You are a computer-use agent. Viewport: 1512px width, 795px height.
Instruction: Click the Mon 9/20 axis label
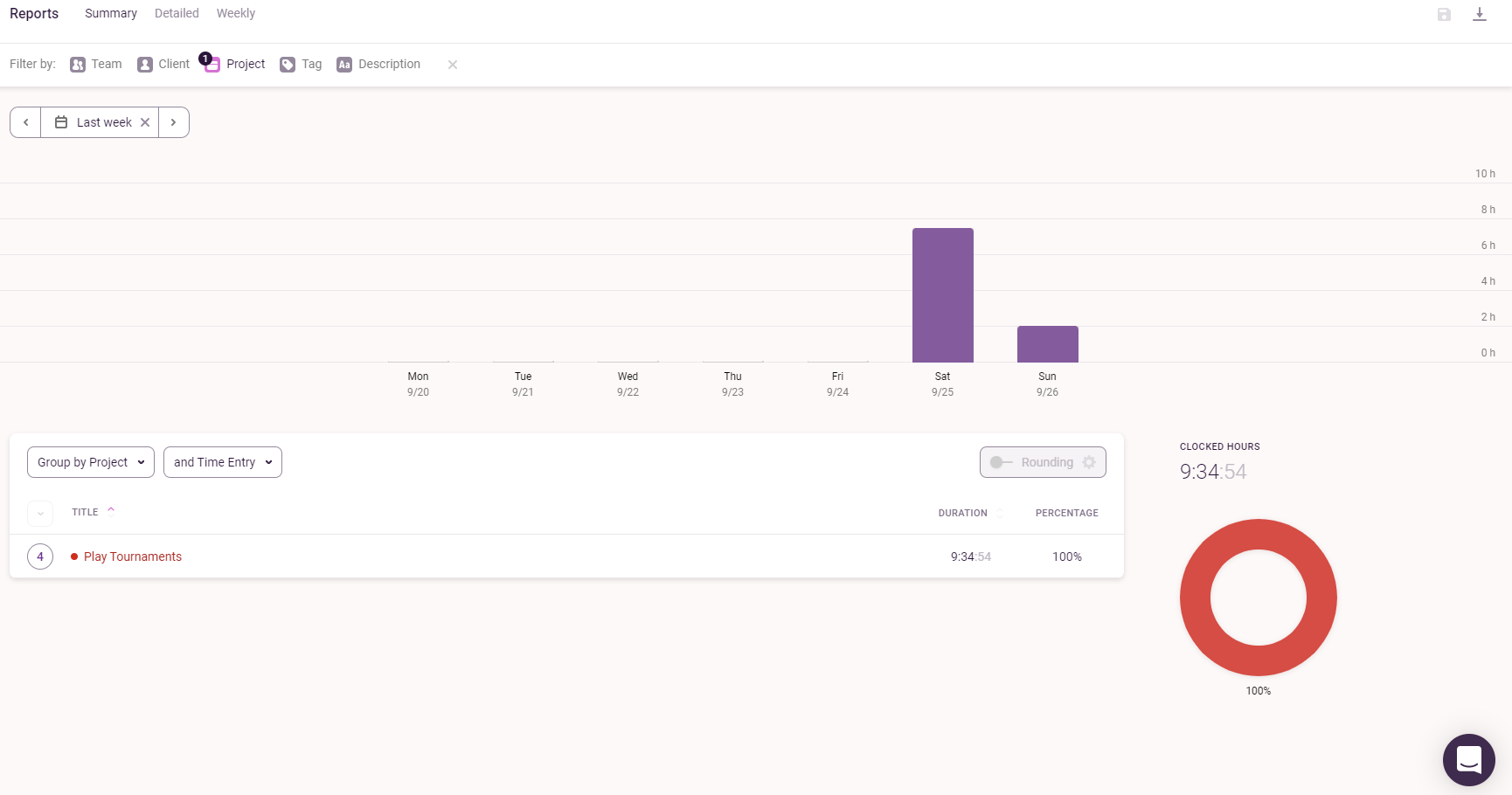419,384
